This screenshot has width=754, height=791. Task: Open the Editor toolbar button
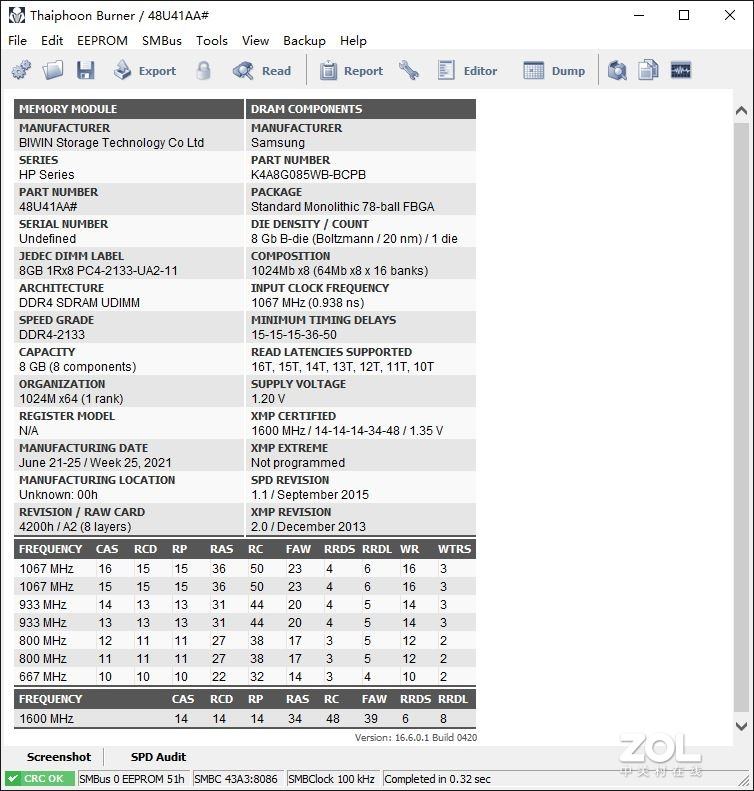click(x=468, y=71)
